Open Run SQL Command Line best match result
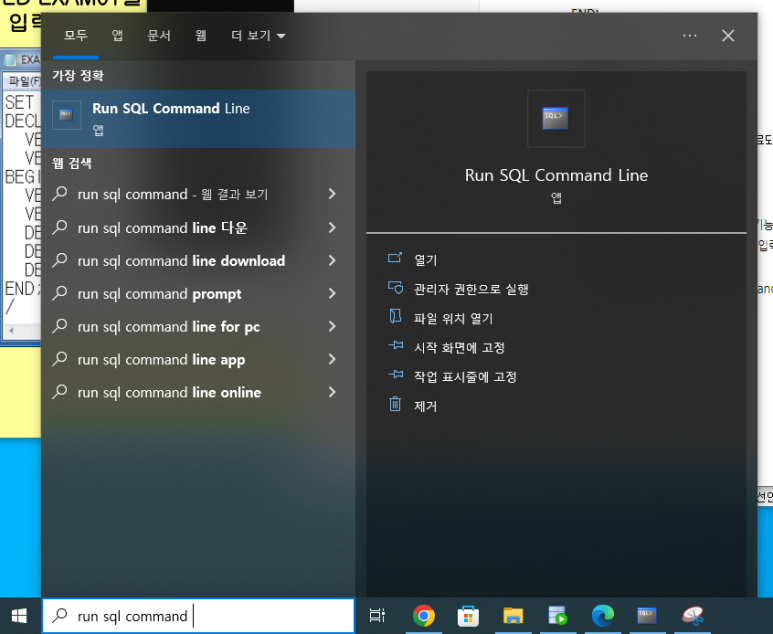 [198, 118]
